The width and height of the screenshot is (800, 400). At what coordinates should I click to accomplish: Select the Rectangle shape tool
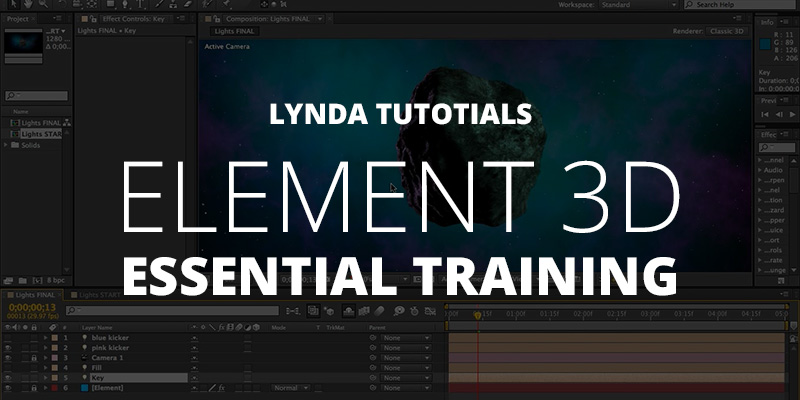tap(111, 4)
